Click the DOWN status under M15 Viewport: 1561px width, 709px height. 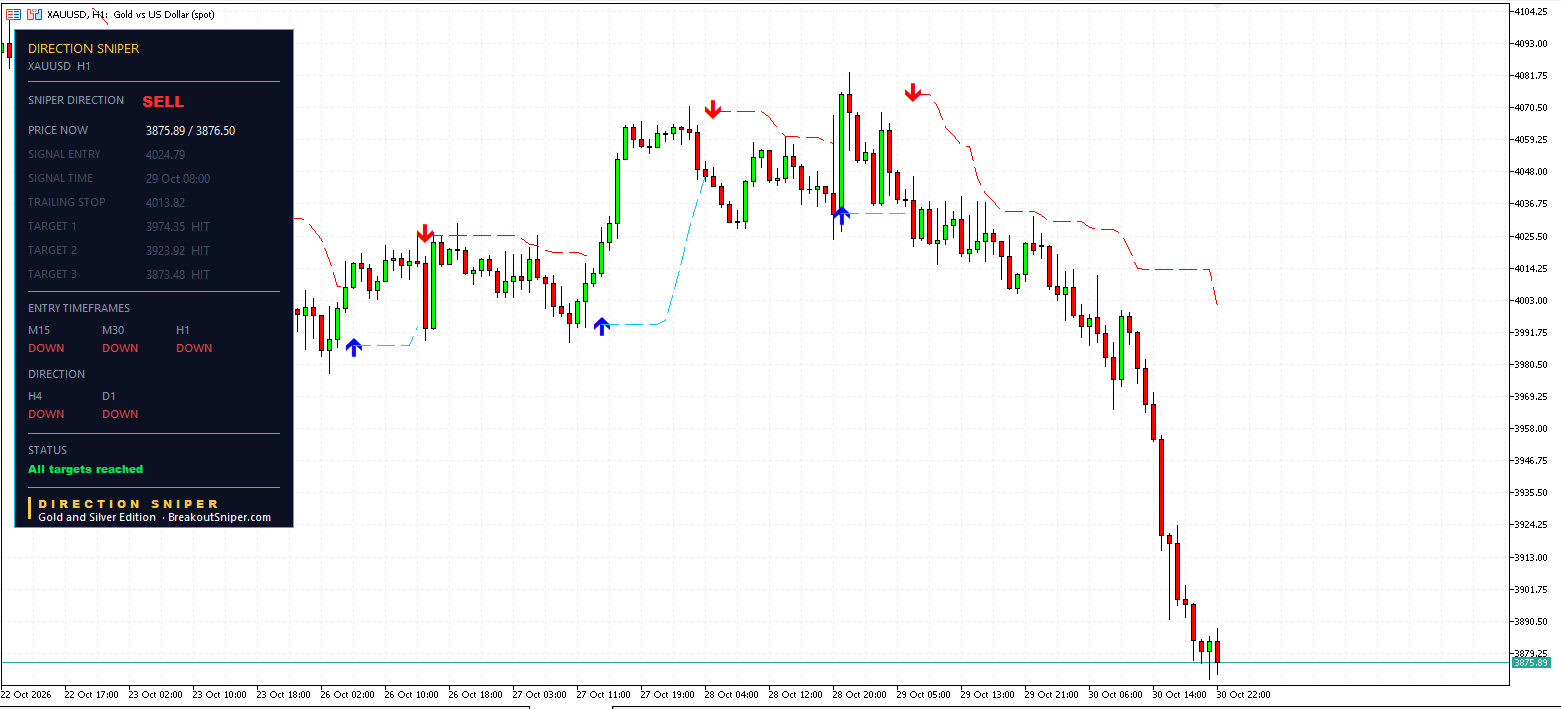tap(46, 348)
